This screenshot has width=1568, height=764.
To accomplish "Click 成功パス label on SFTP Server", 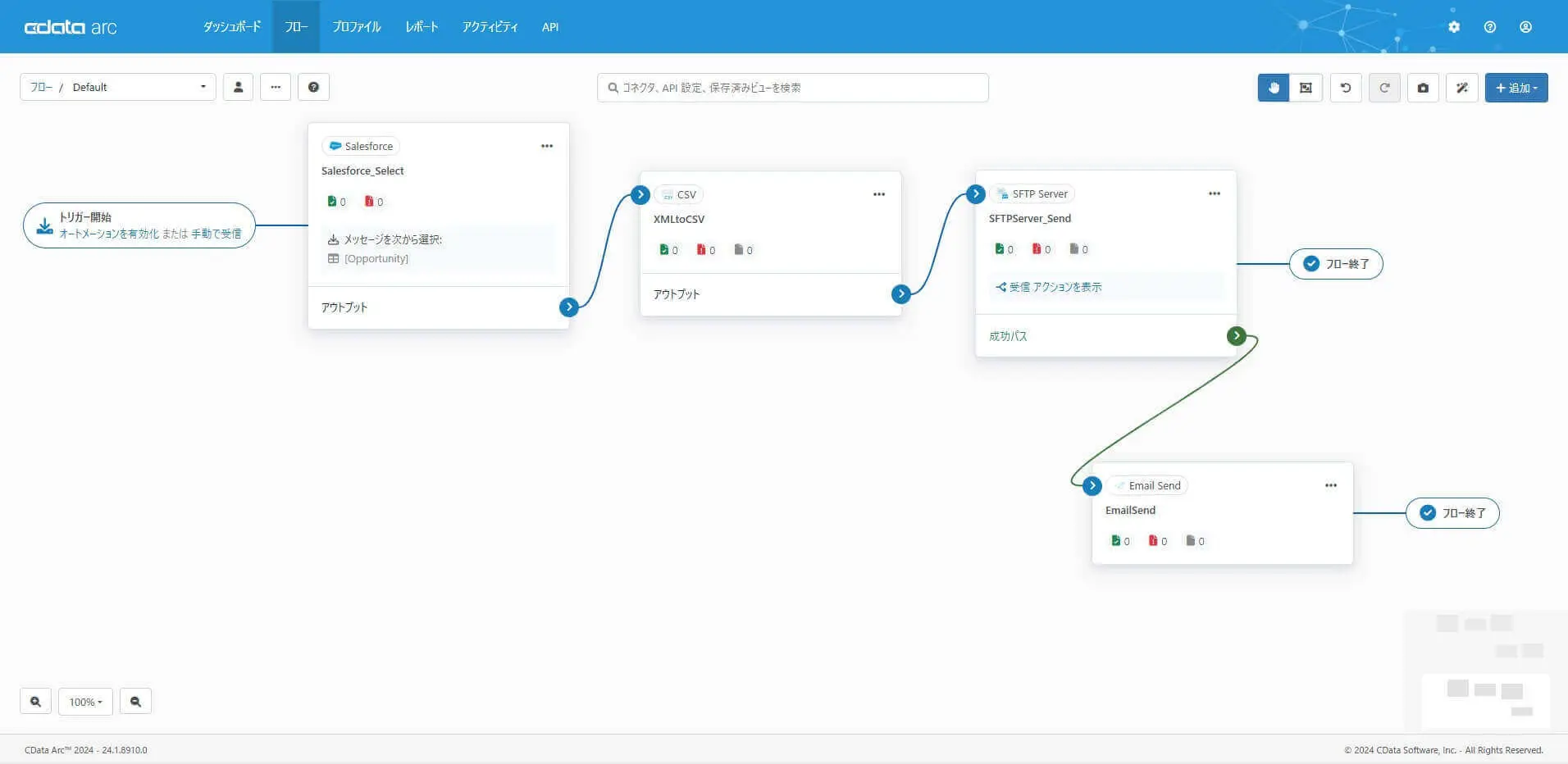I will click(x=1008, y=336).
